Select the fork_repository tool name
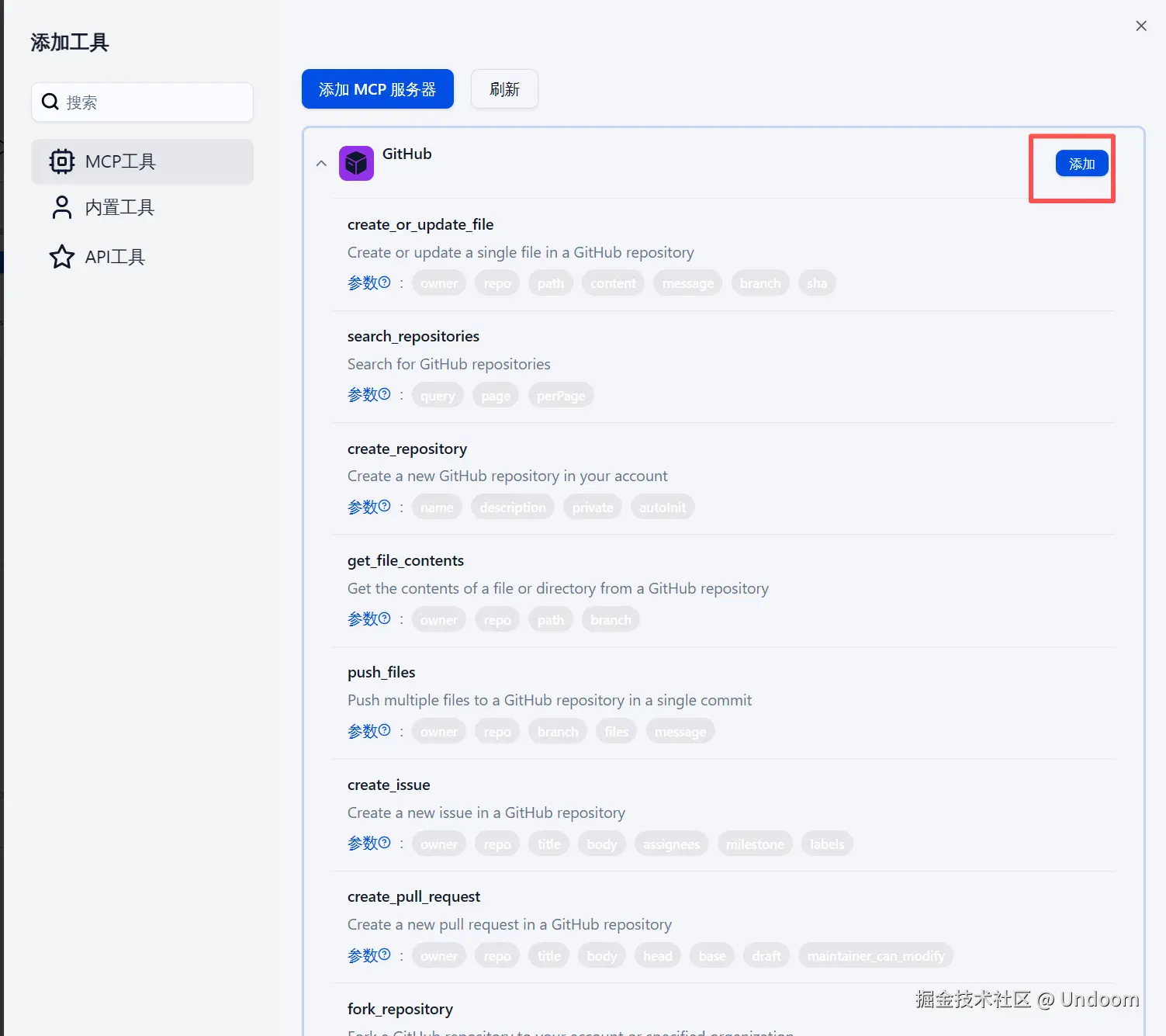 (x=400, y=1009)
